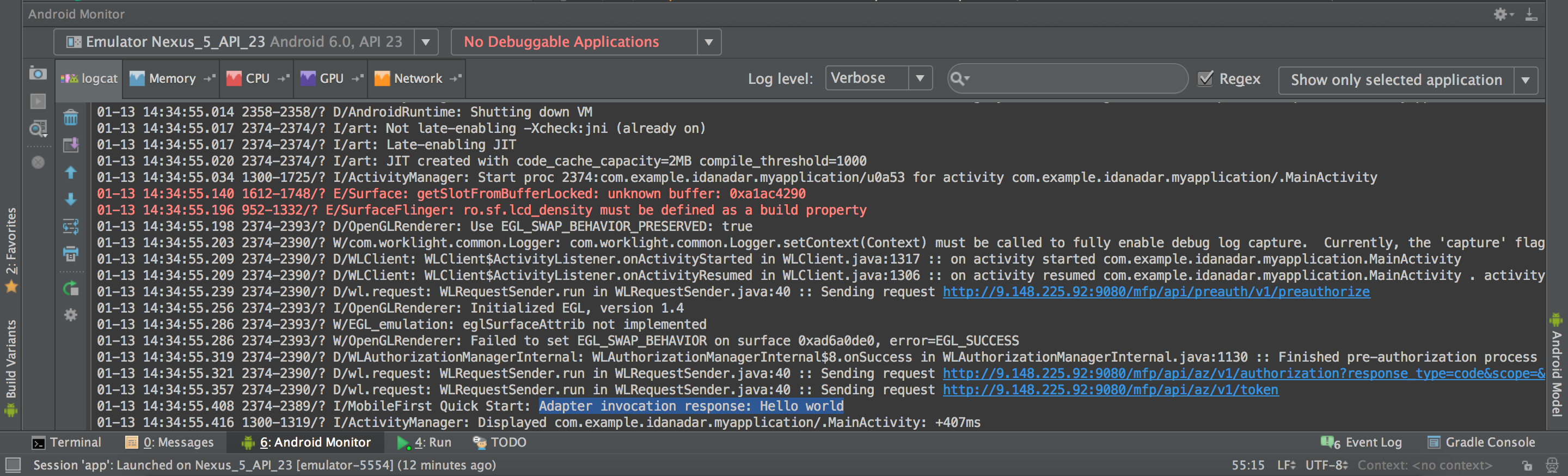Toggle soft wraps in logcat
Image resolution: width=1568 pixels, height=476 pixels.
click(71, 227)
